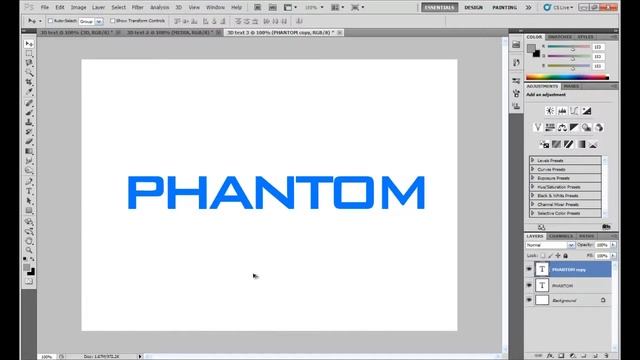Expand Selective Color Presets
640x360 pixels.
click(533, 213)
